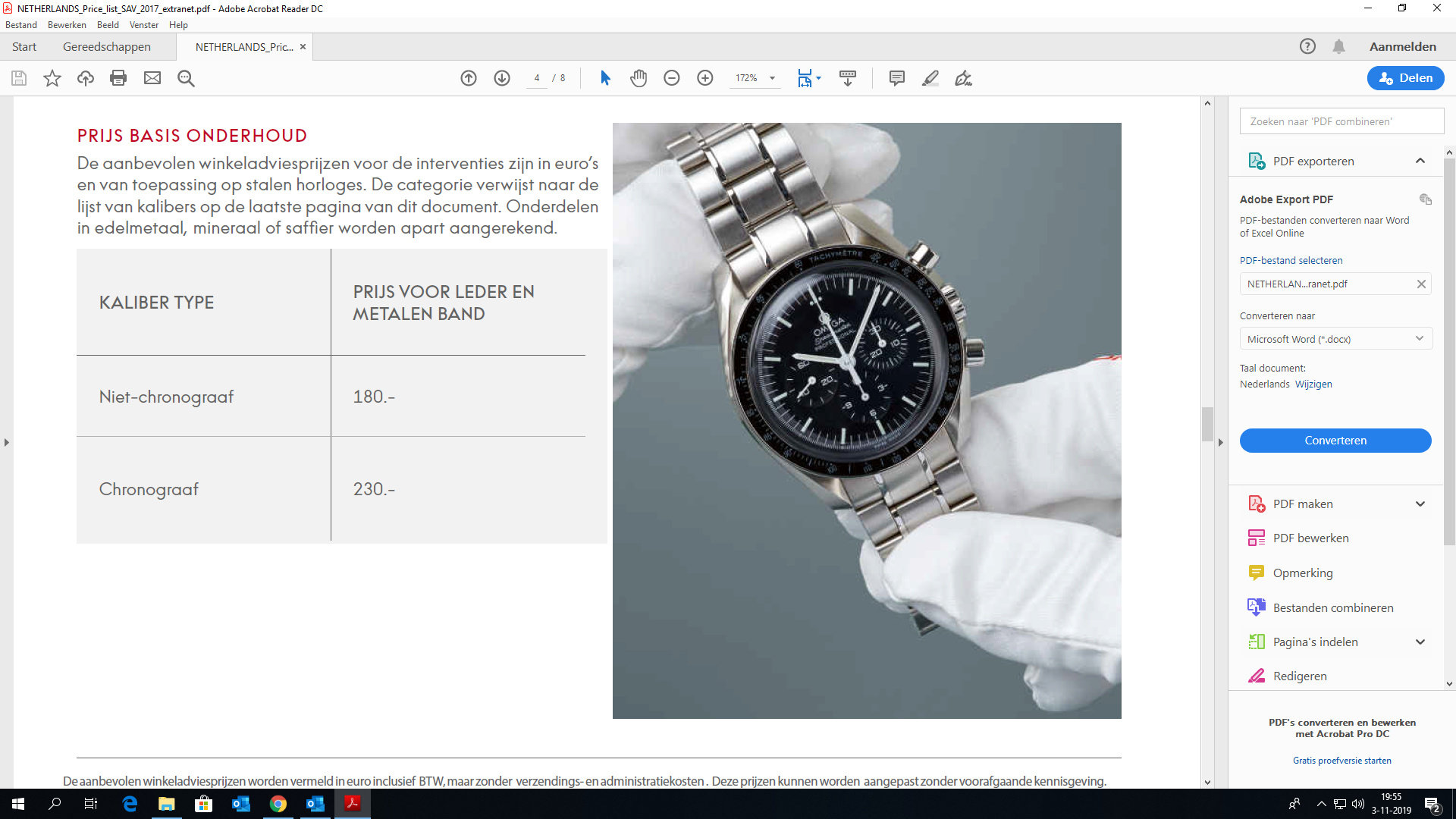Open the find-text magnifier tool

[186, 78]
